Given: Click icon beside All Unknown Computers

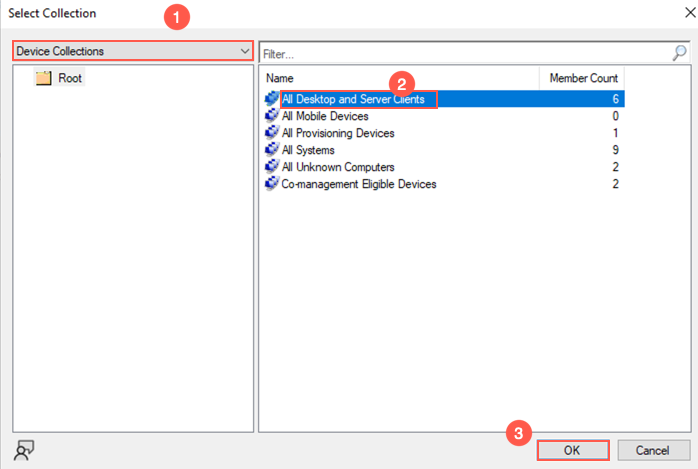Looking at the screenshot, I should coord(272,166).
